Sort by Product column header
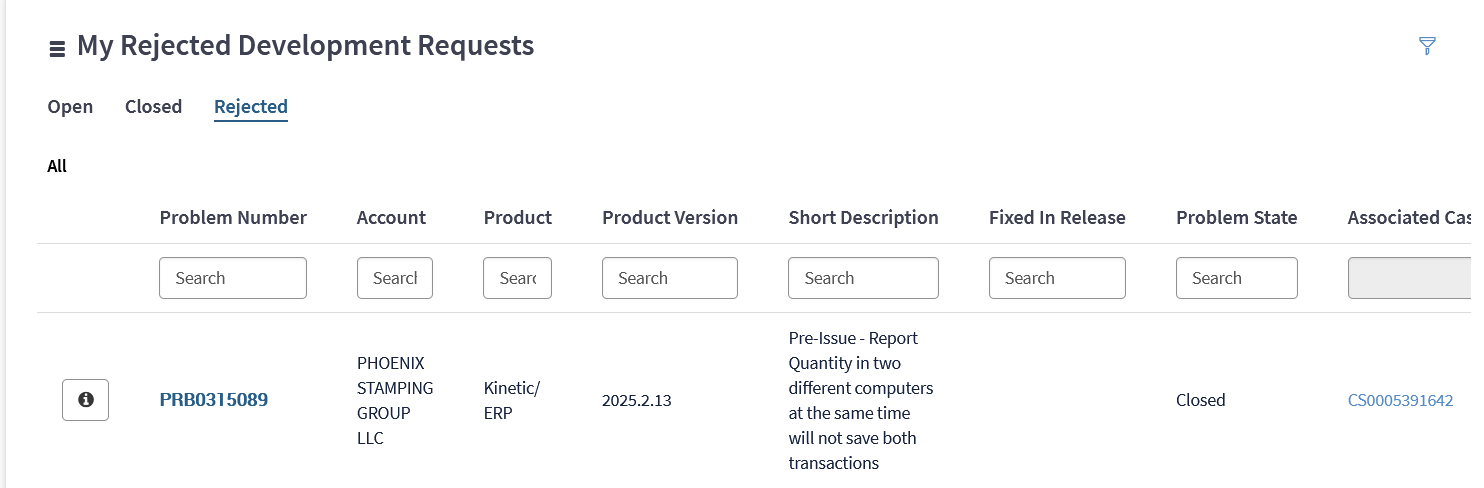Screen dimensions: 1484x488 click(518, 217)
